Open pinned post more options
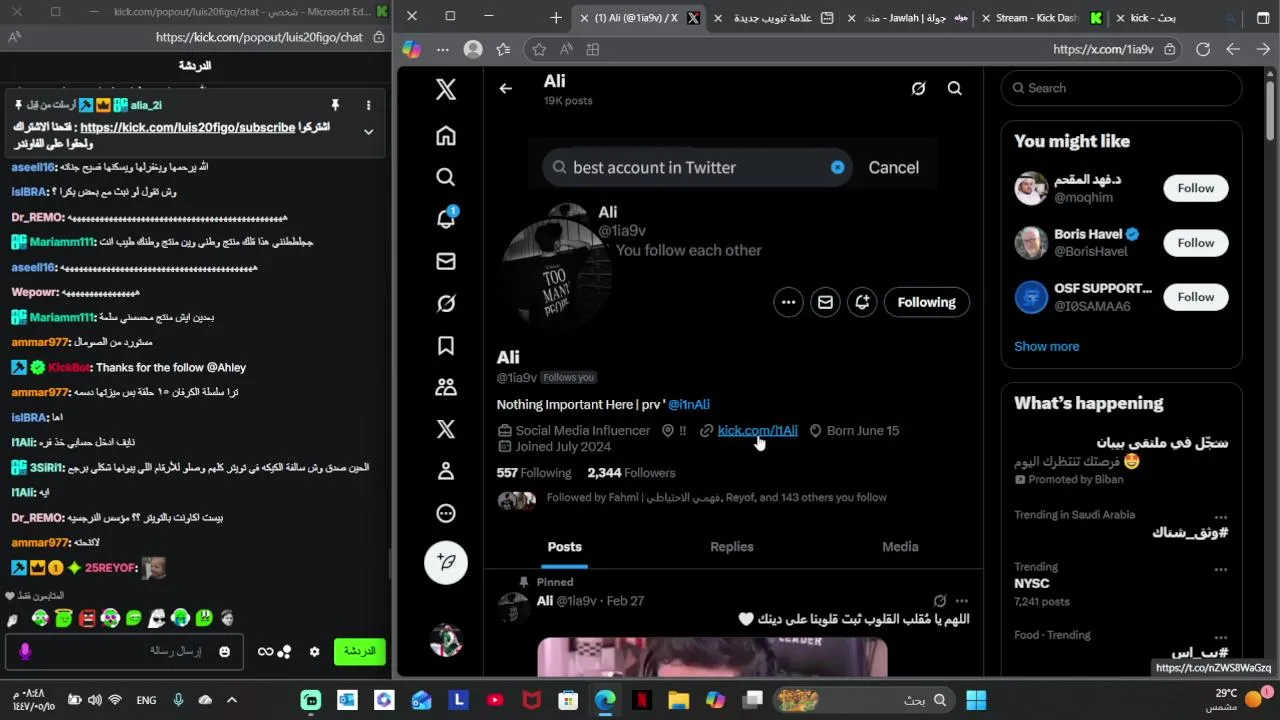 point(961,601)
